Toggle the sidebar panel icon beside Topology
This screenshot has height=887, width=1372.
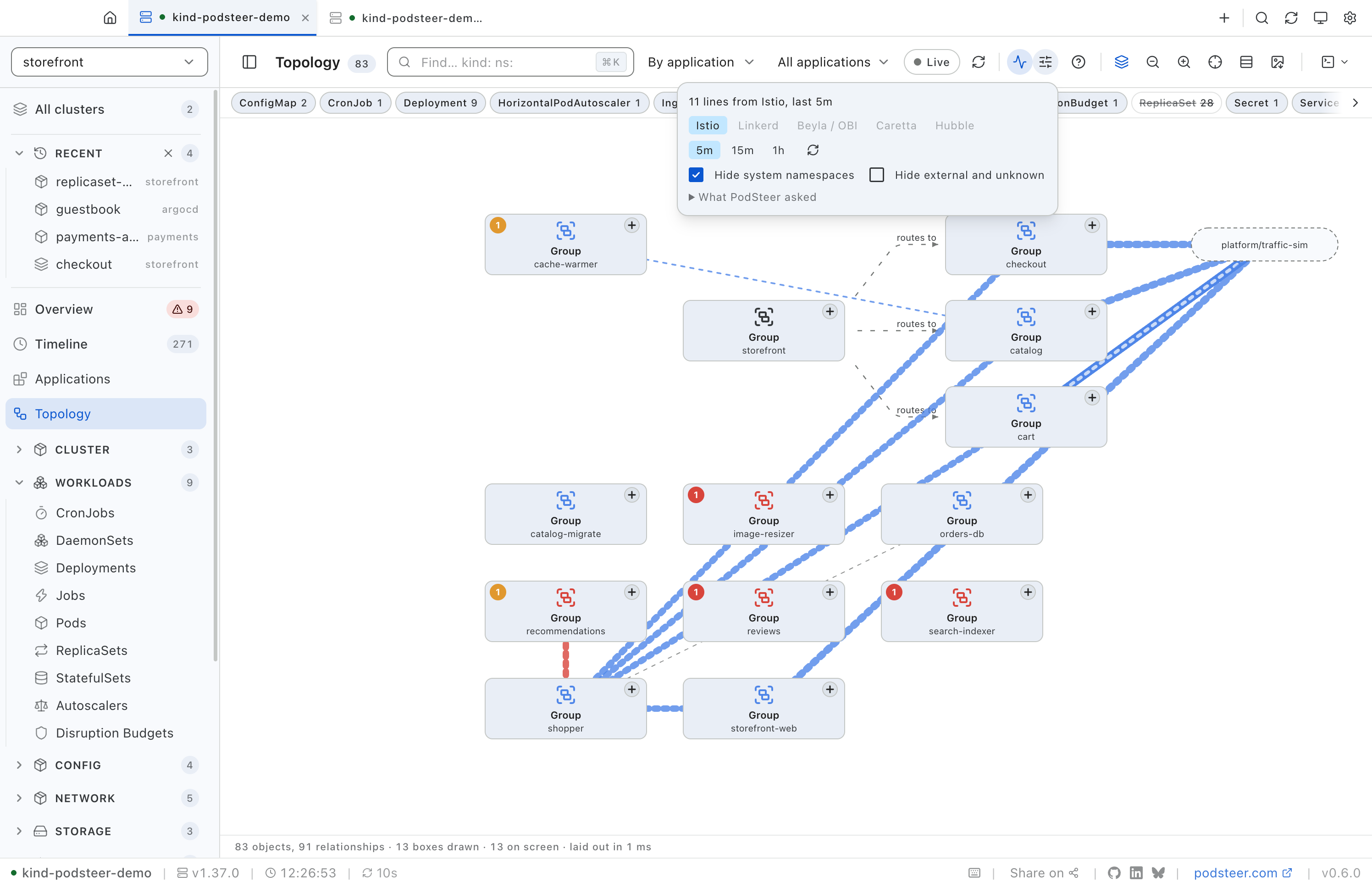249,62
